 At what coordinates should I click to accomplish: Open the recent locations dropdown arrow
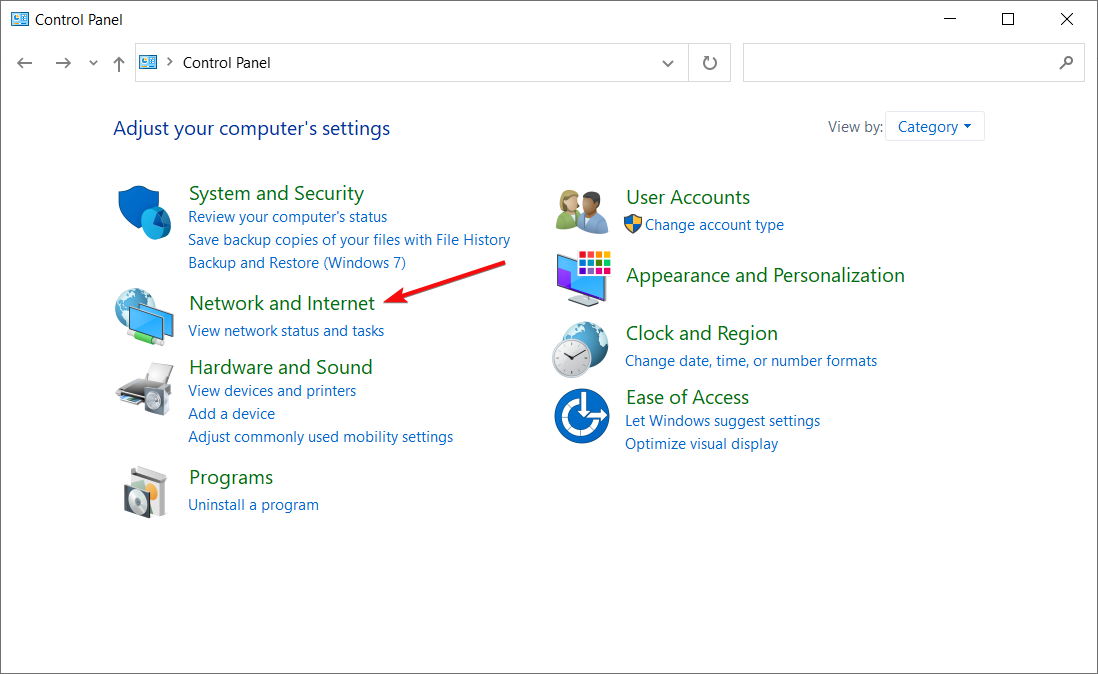(93, 63)
